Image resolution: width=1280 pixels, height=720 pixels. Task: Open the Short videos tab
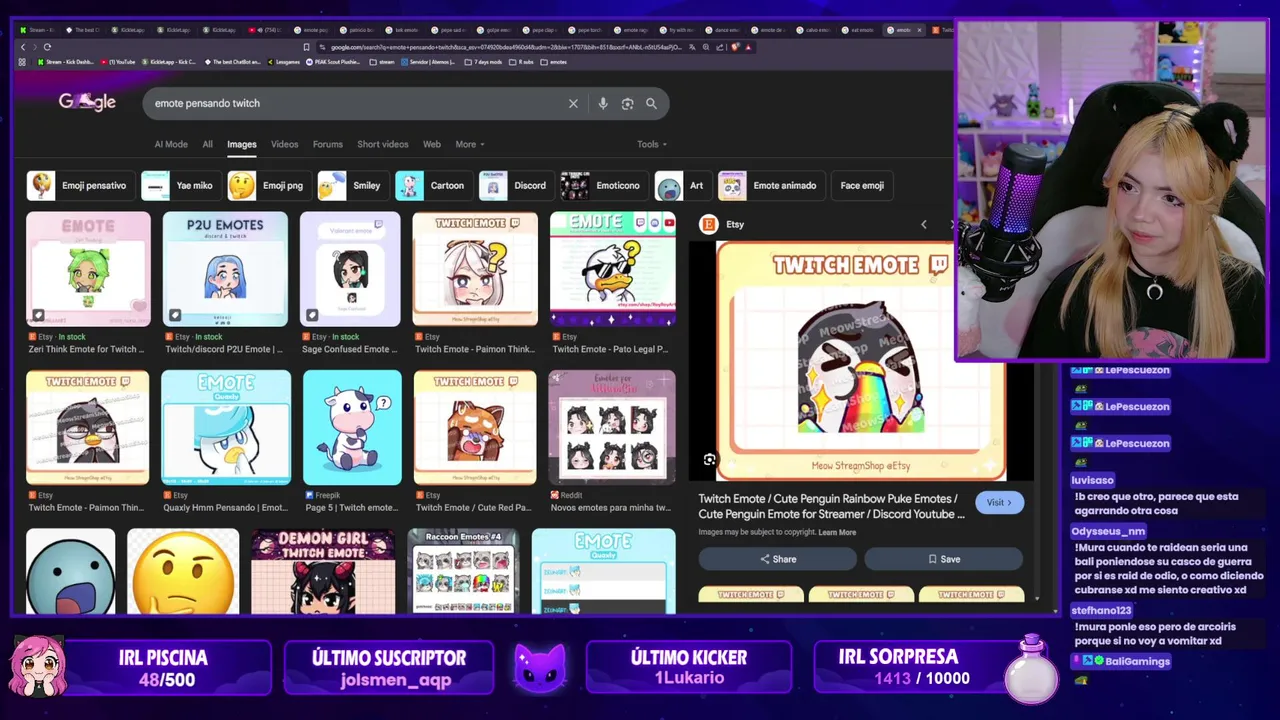tap(383, 144)
